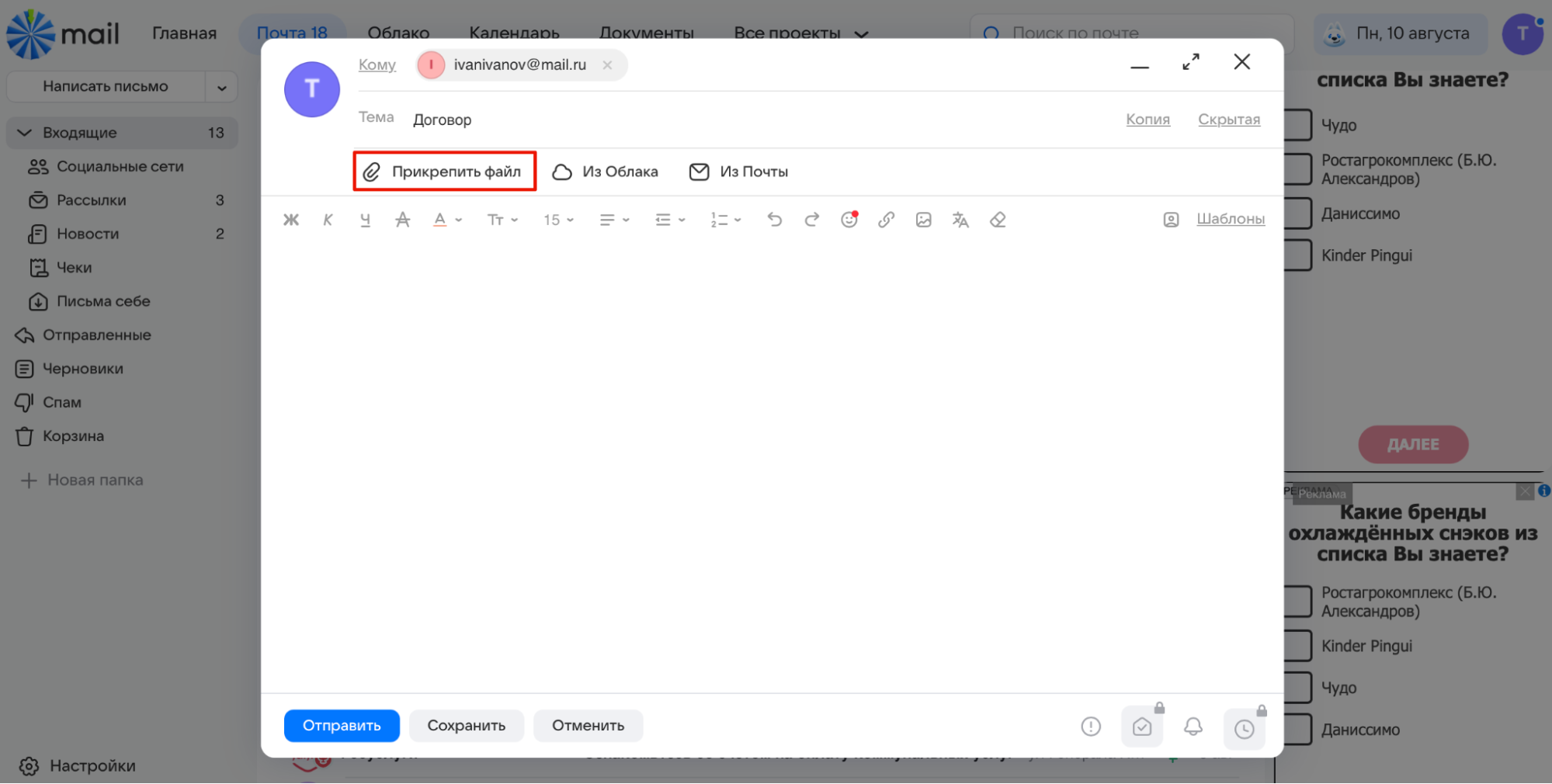The width and height of the screenshot is (1552, 784).
Task: Apply strikethrough formatting to text
Action: tap(402, 220)
